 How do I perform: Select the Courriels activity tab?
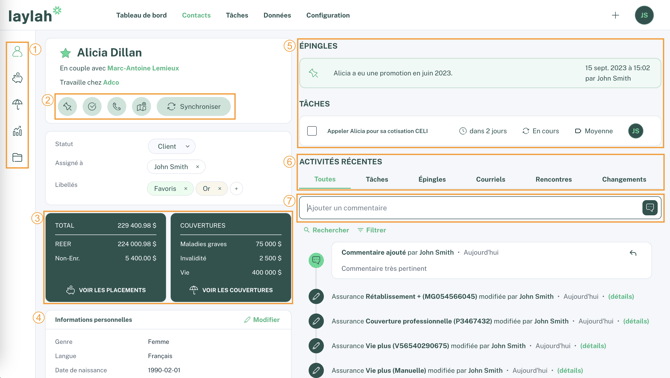pyautogui.click(x=491, y=179)
